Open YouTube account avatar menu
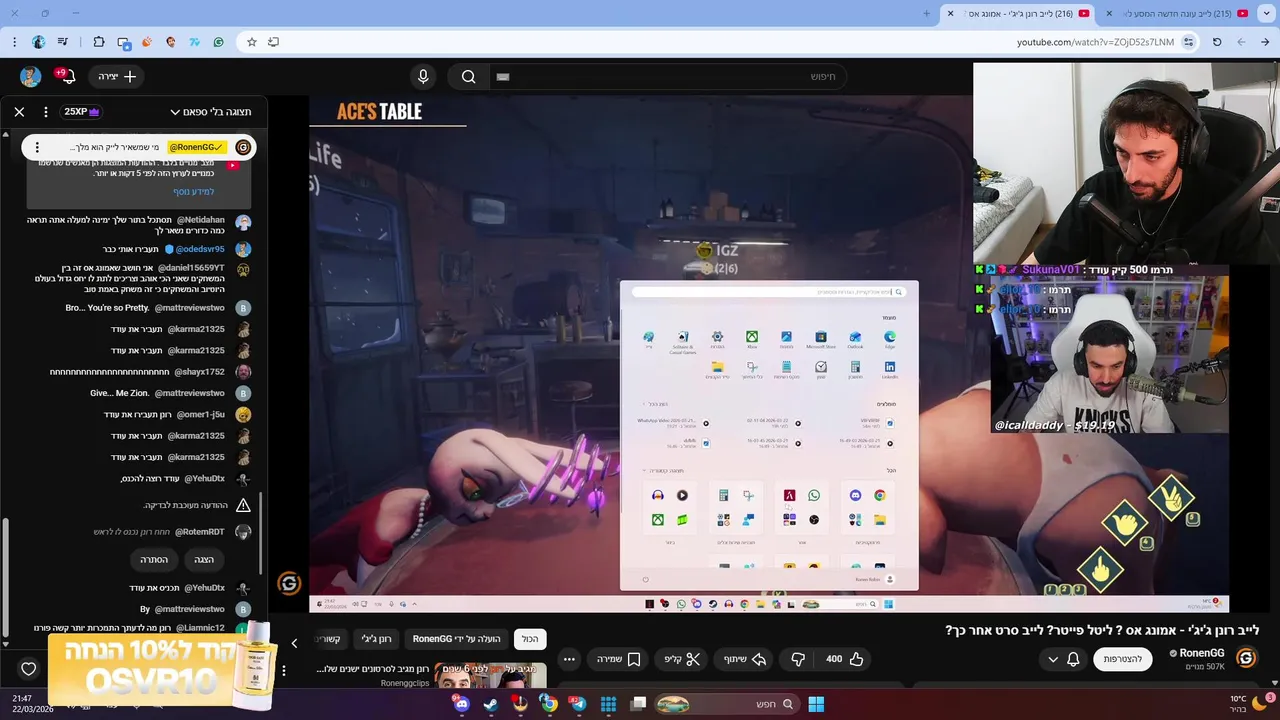 tap(31, 77)
